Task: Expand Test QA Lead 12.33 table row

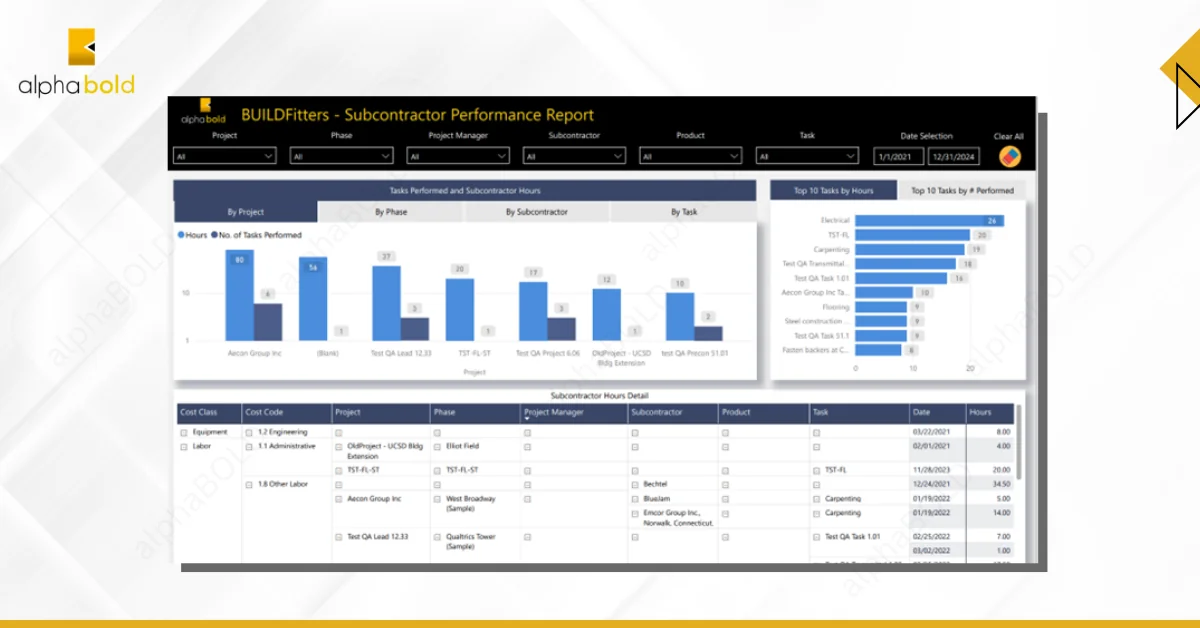Action: (x=339, y=537)
